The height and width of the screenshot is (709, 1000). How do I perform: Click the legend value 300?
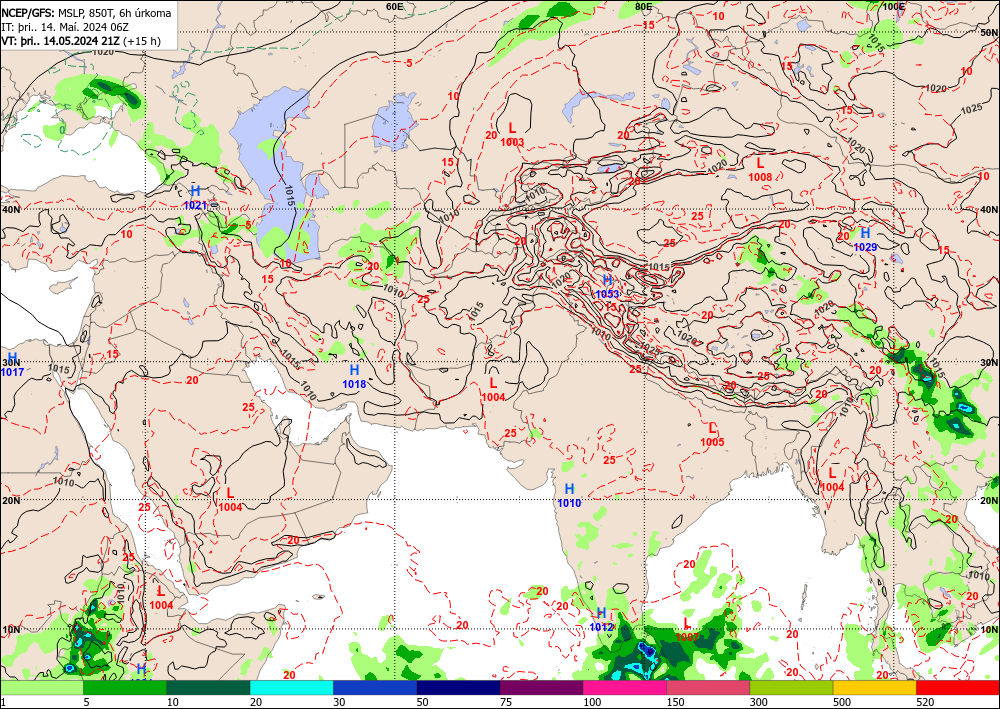click(x=759, y=703)
